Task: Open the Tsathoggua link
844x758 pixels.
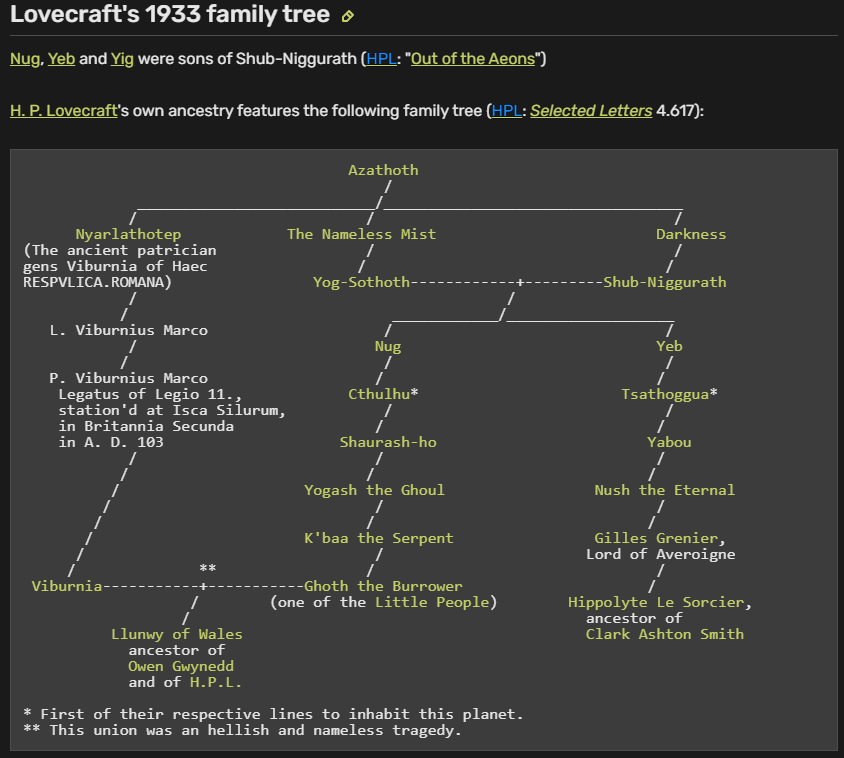Action: [665, 394]
